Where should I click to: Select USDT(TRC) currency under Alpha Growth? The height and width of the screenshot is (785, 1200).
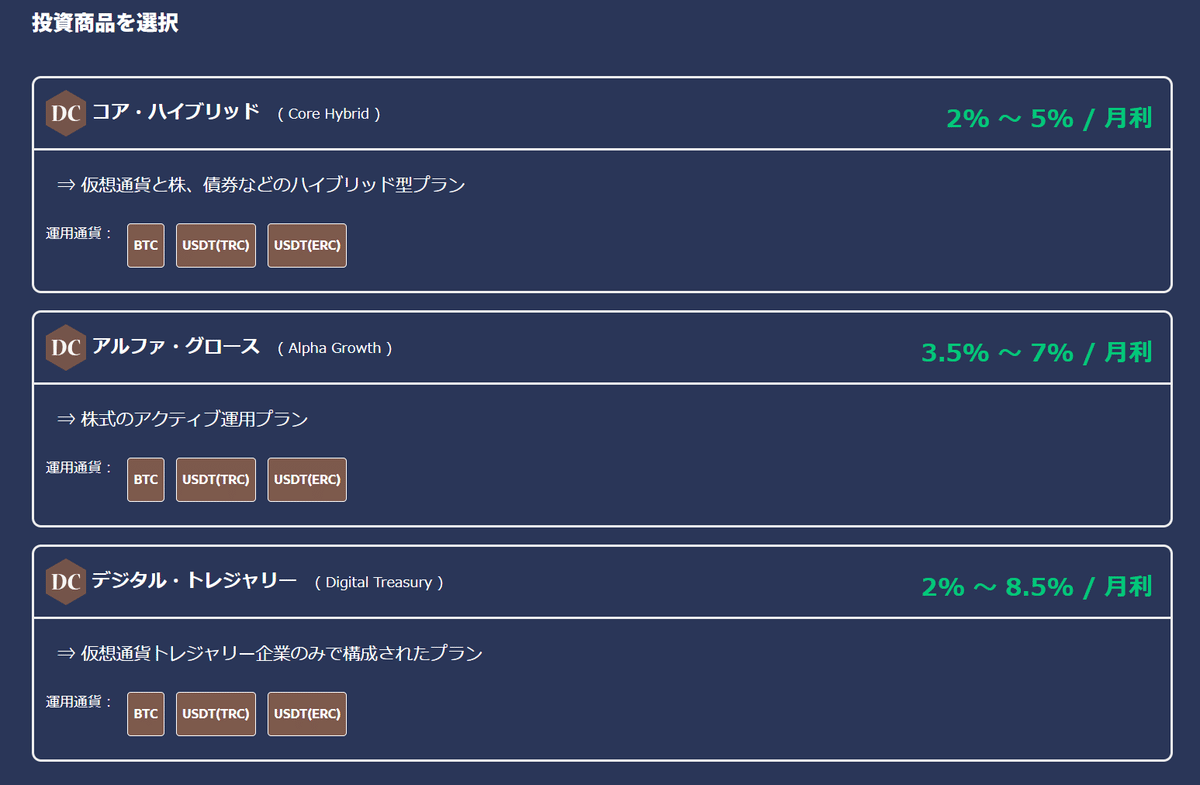[x=215, y=479]
